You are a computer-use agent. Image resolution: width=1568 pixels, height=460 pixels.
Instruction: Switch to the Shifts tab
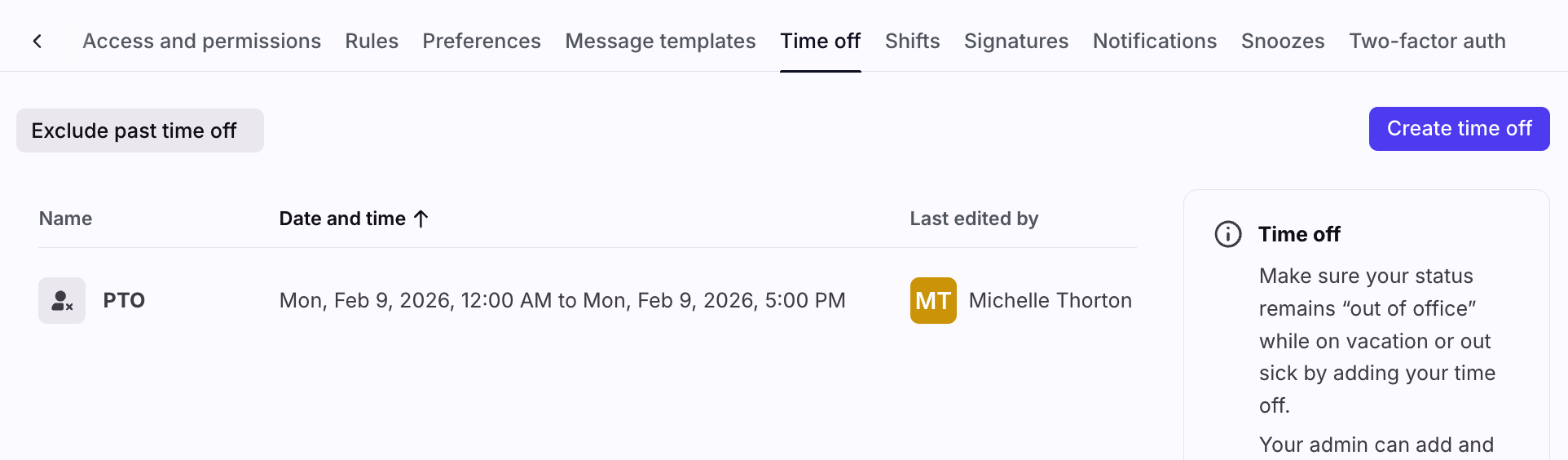pos(912,42)
